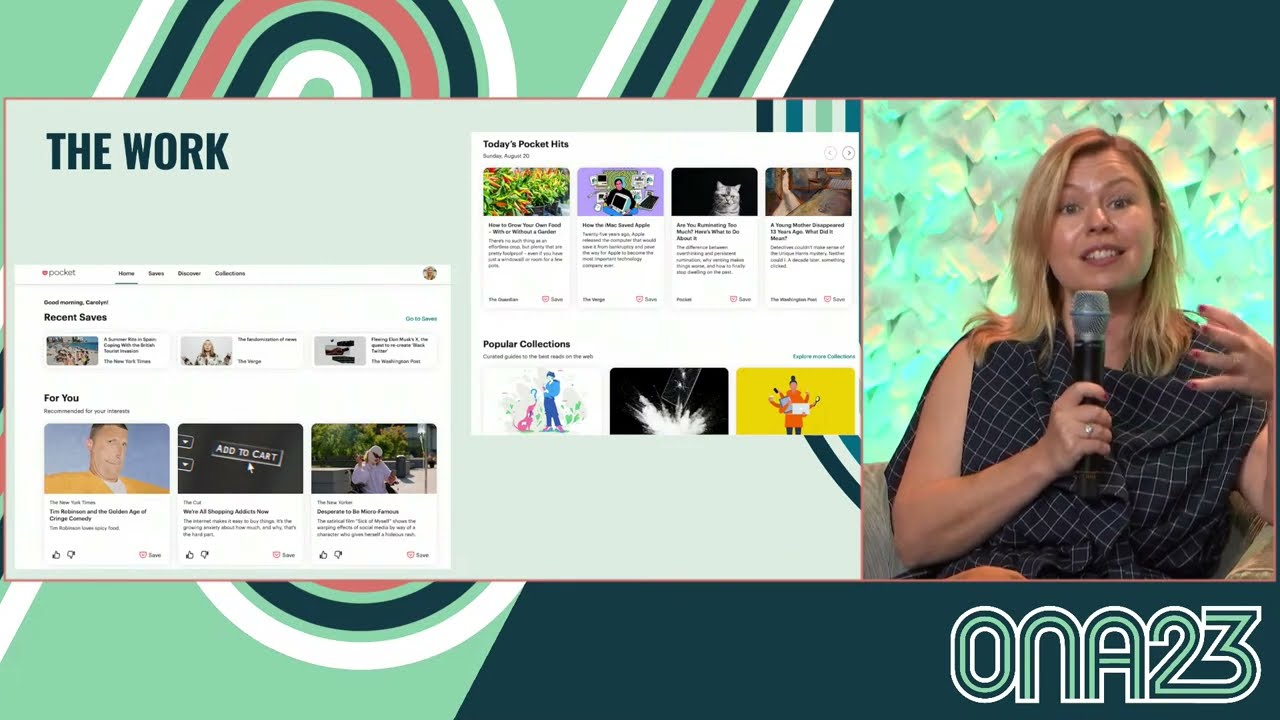Thumbs down the Tim Robinson article
This screenshot has height=720, width=1280.
click(x=71, y=554)
